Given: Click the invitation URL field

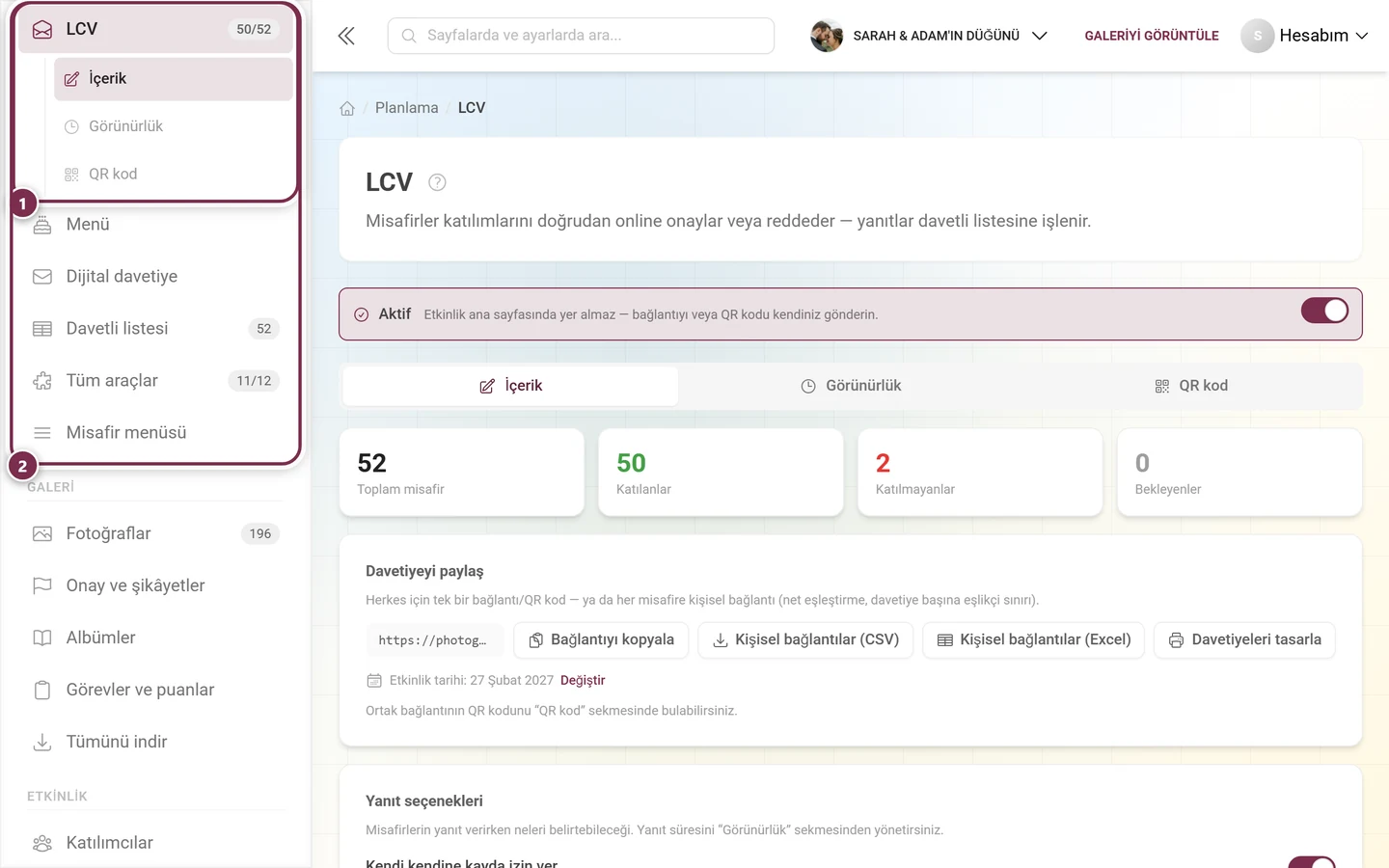Looking at the screenshot, I should 434,640.
